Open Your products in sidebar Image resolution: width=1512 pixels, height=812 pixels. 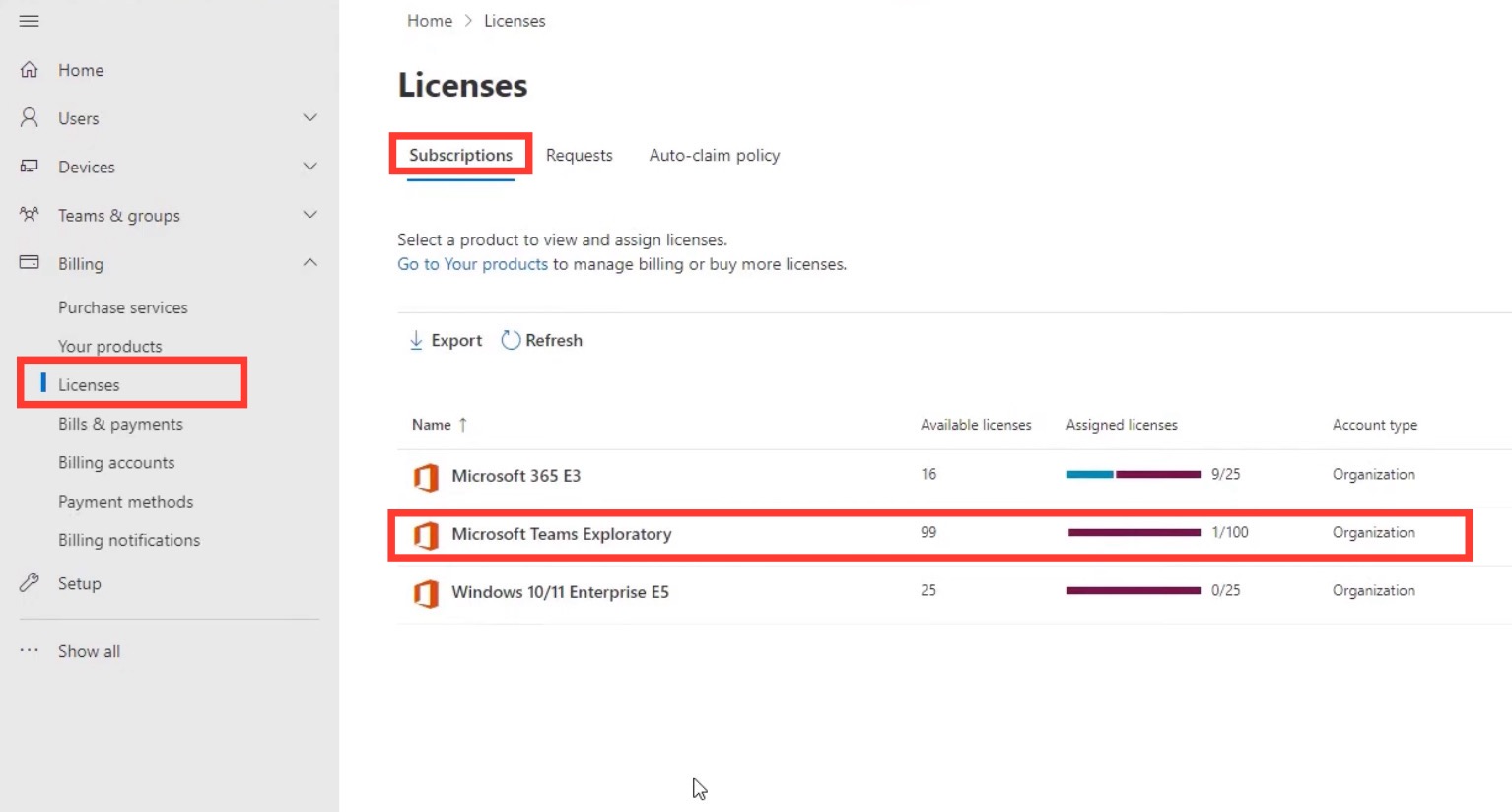pyautogui.click(x=109, y=346)
